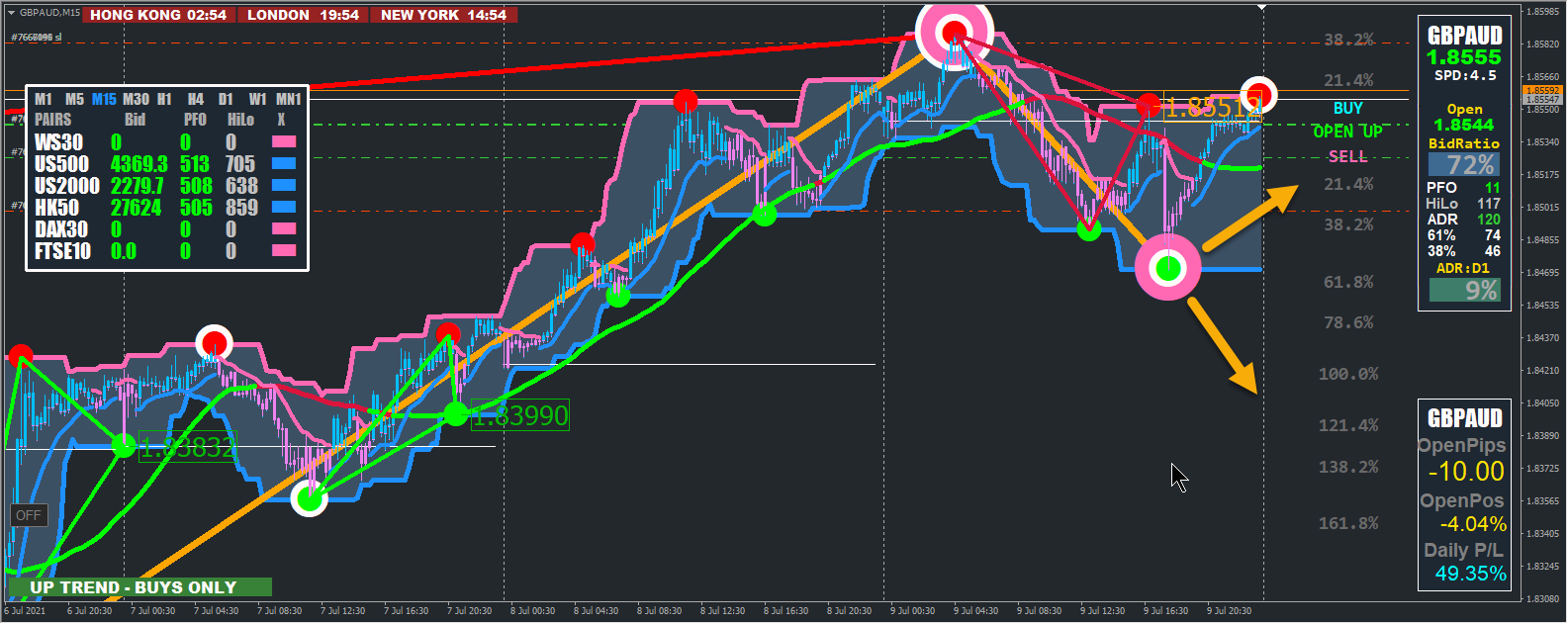The height and width of the screenshot is (624, 1568).
Task: Click the order sl label at top left
Action: point(37,37)
